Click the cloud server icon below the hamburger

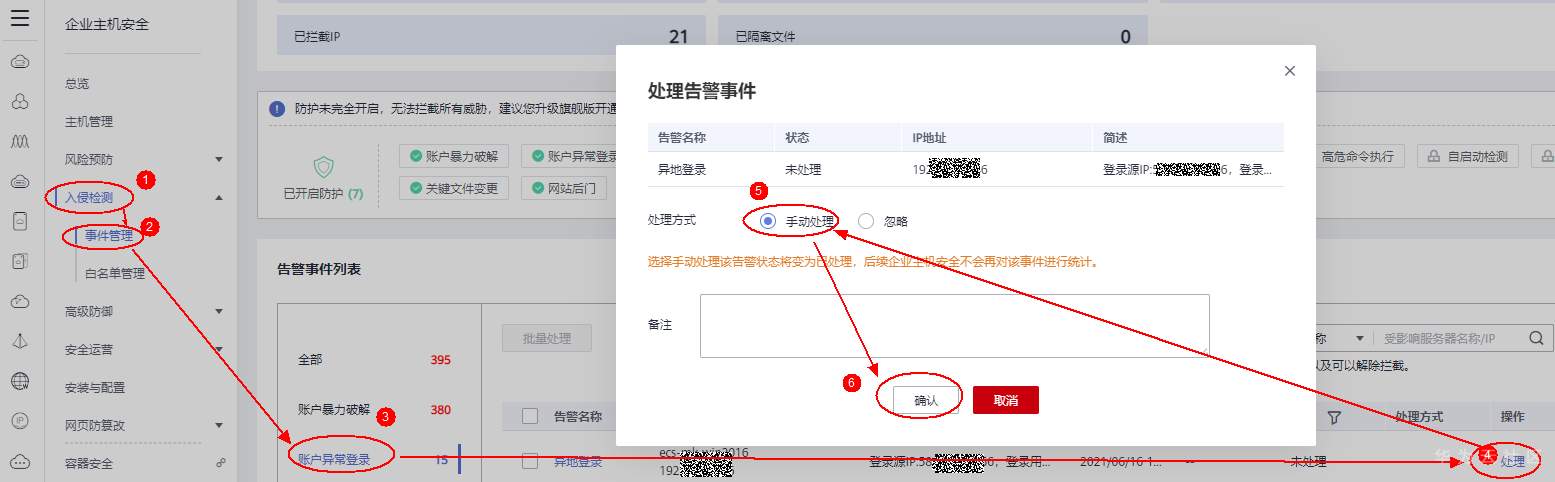click(20, 63)
